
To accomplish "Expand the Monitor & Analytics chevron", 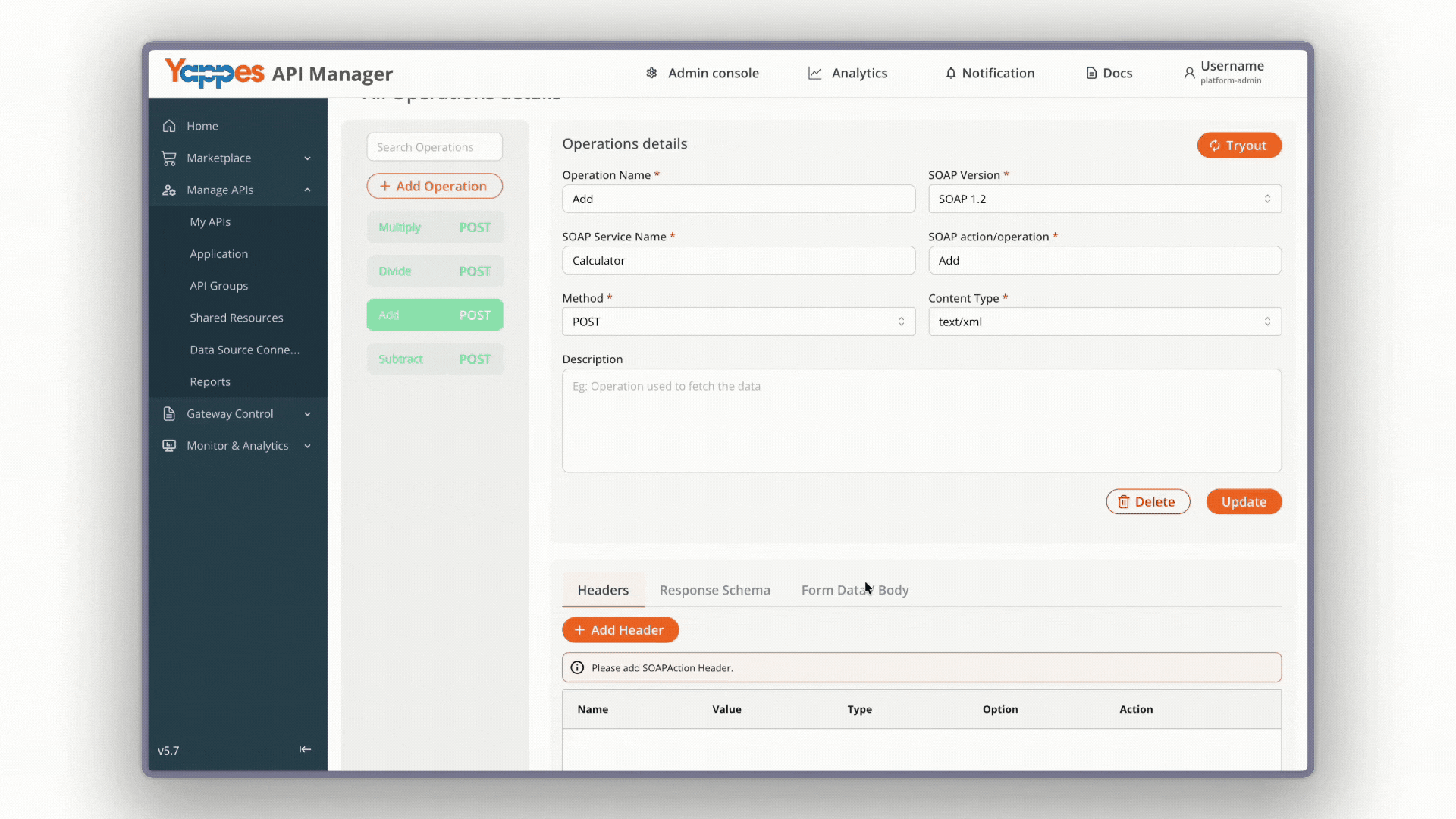I will point(307,446).
